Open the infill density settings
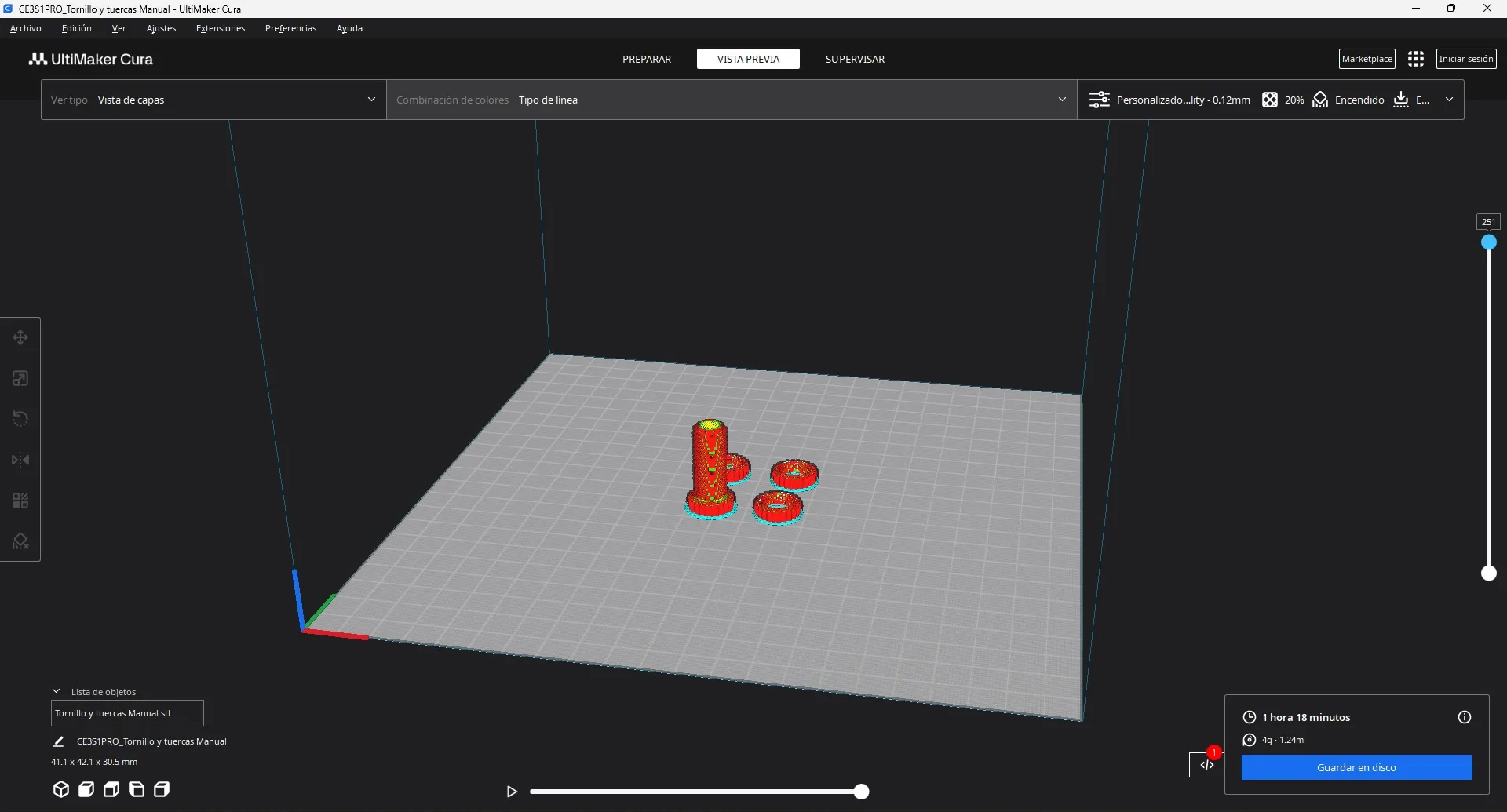 (1283, 100)
